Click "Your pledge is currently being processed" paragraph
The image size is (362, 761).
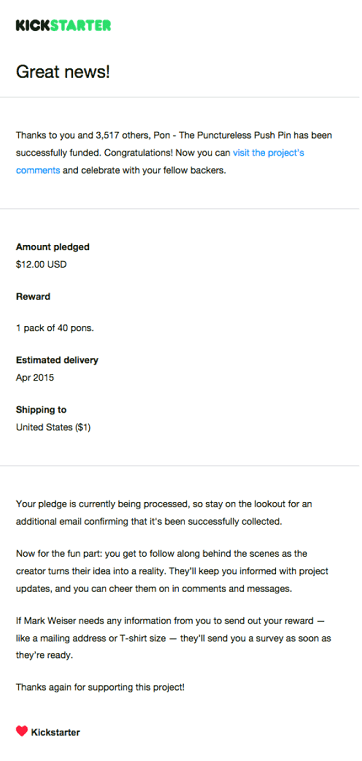(x=164, y=513)
